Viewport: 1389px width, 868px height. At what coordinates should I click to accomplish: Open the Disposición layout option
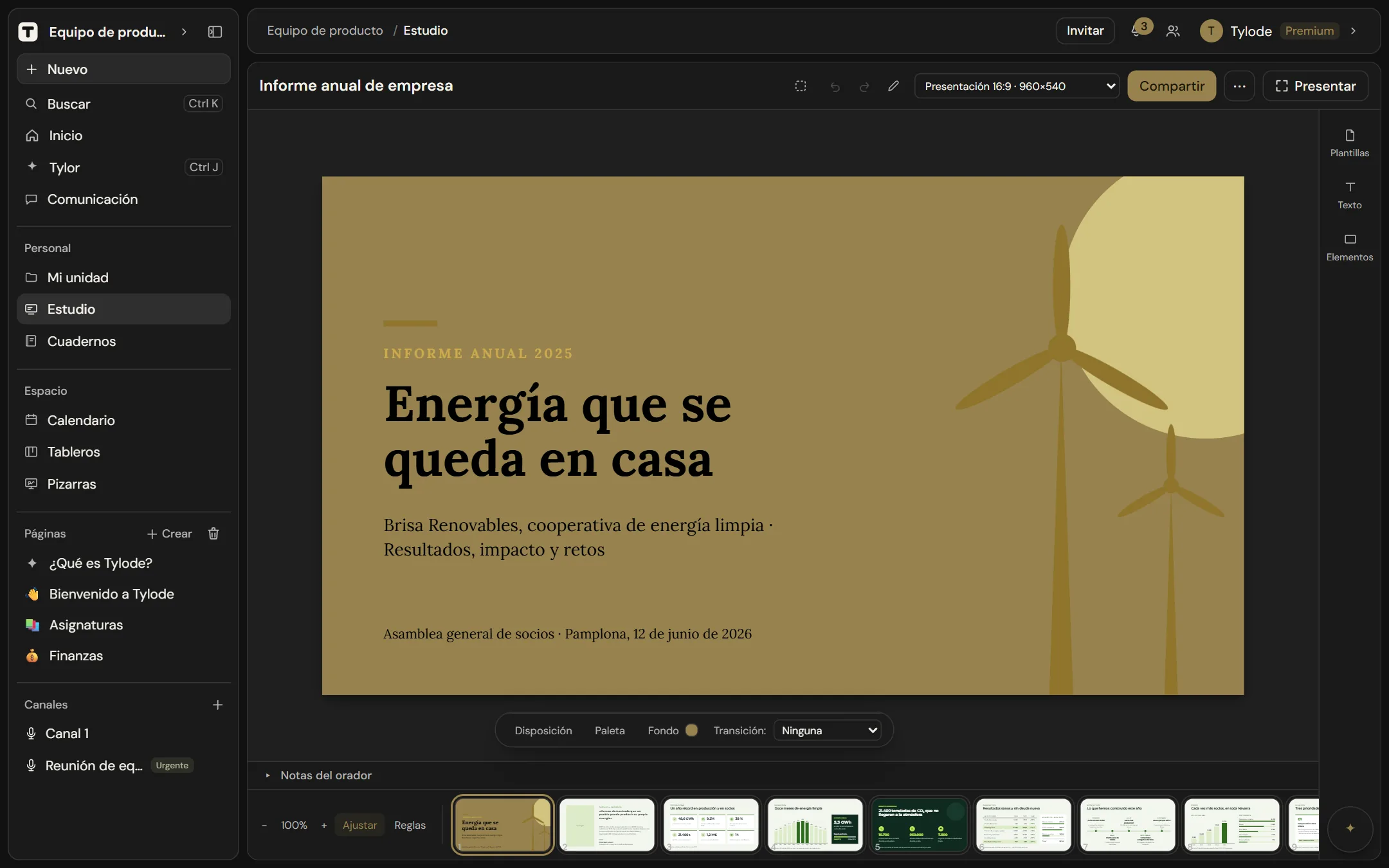pos(543,730)
